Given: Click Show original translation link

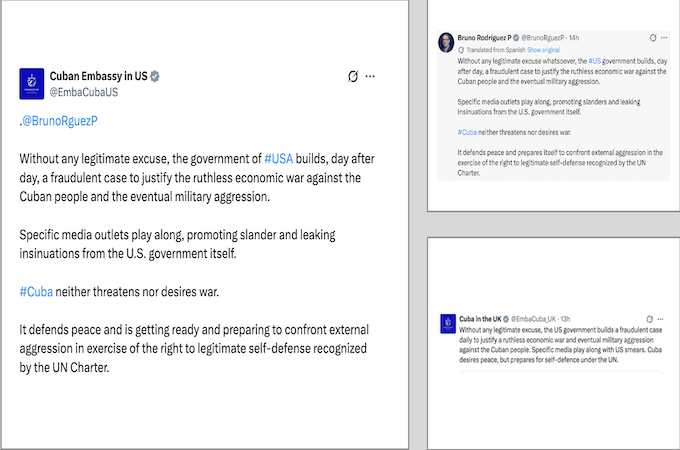Looking at the screenshot, I should 543,50.
